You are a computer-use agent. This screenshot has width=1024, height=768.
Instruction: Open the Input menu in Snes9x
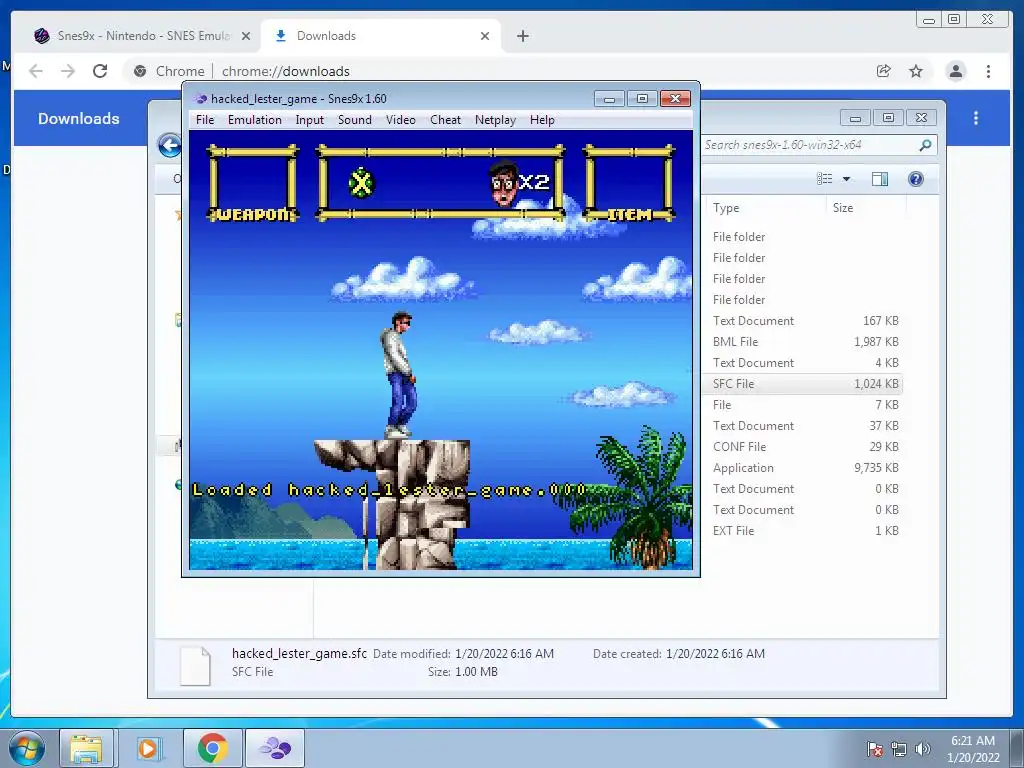click(x=309, y=120)
